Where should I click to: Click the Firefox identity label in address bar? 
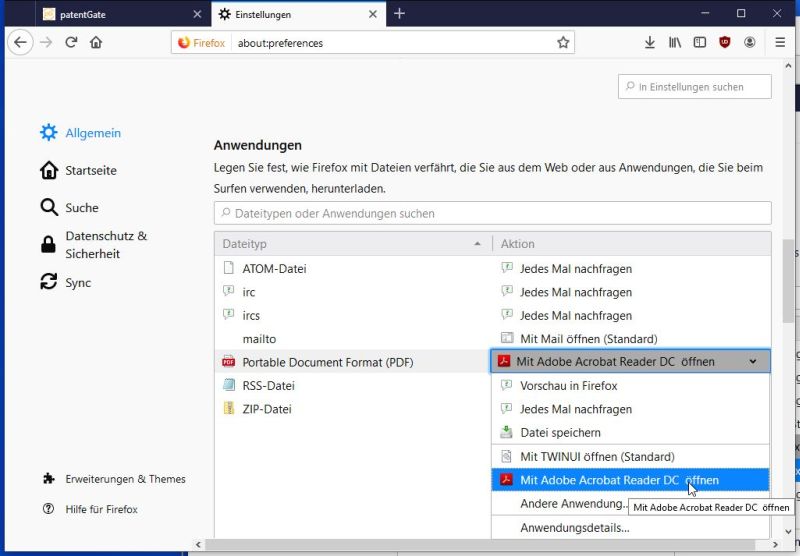(x=201, y=43)
